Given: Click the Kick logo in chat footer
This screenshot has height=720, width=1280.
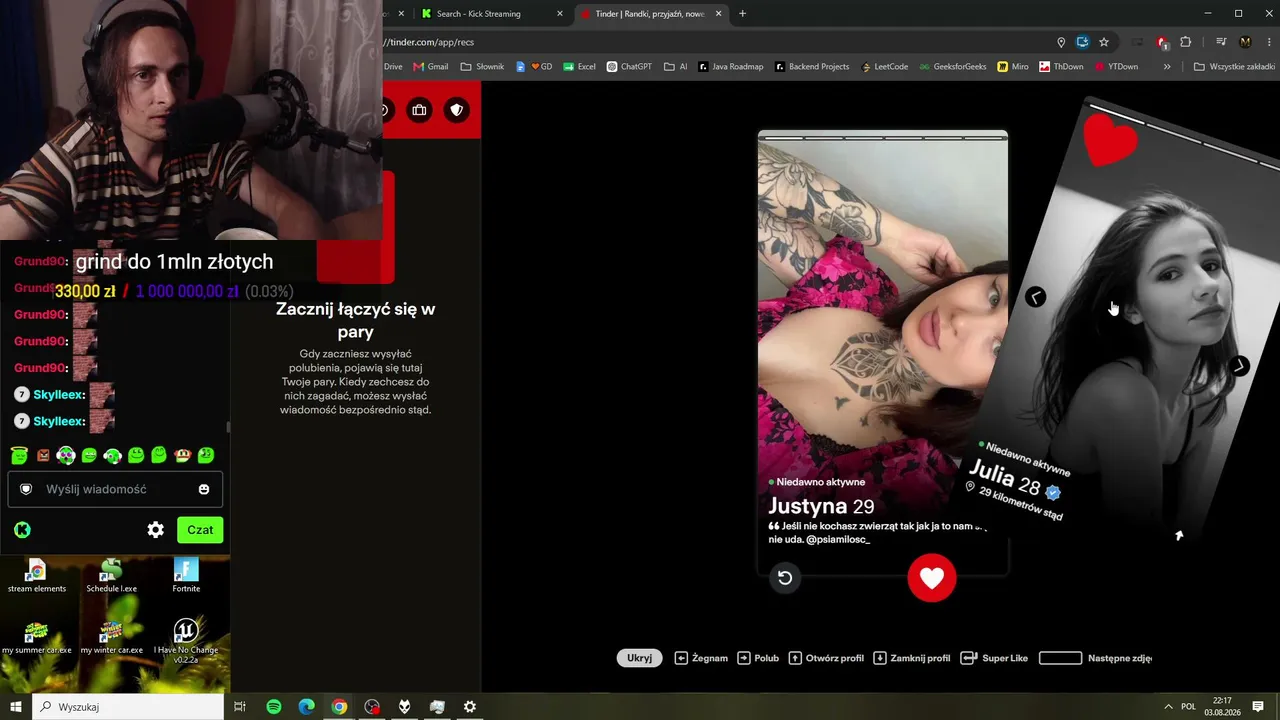Looking at the screenshot, I should pos(22,530).
